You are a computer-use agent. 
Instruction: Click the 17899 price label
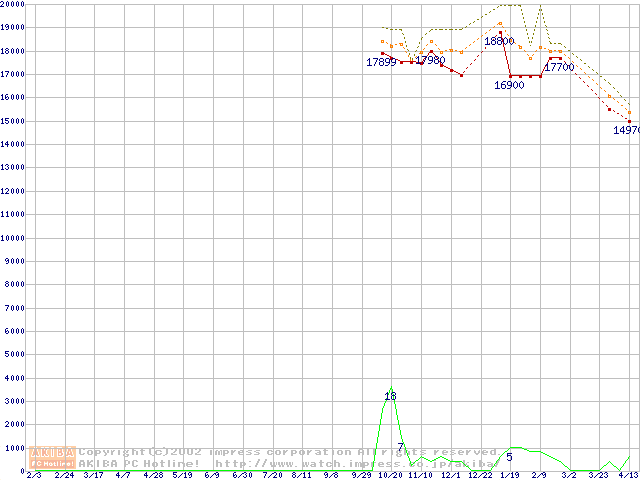tap(381, 63)
